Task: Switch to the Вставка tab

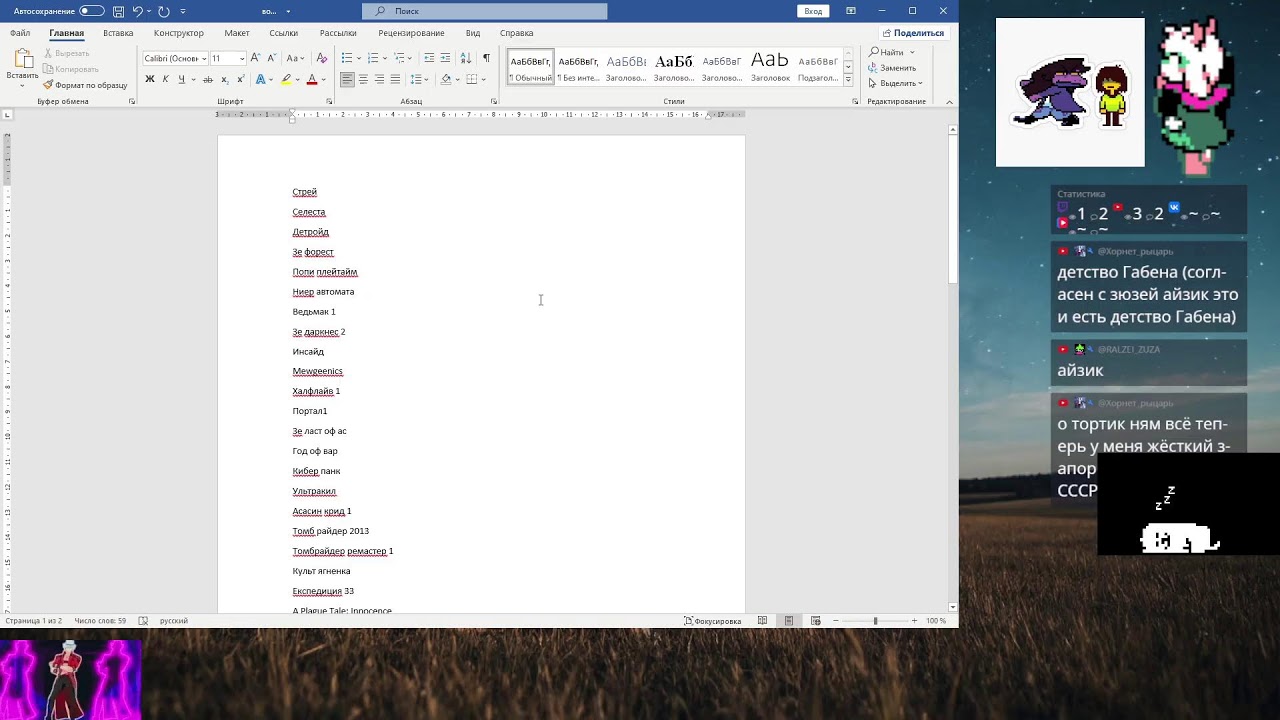Action: [x=118, y=33]
